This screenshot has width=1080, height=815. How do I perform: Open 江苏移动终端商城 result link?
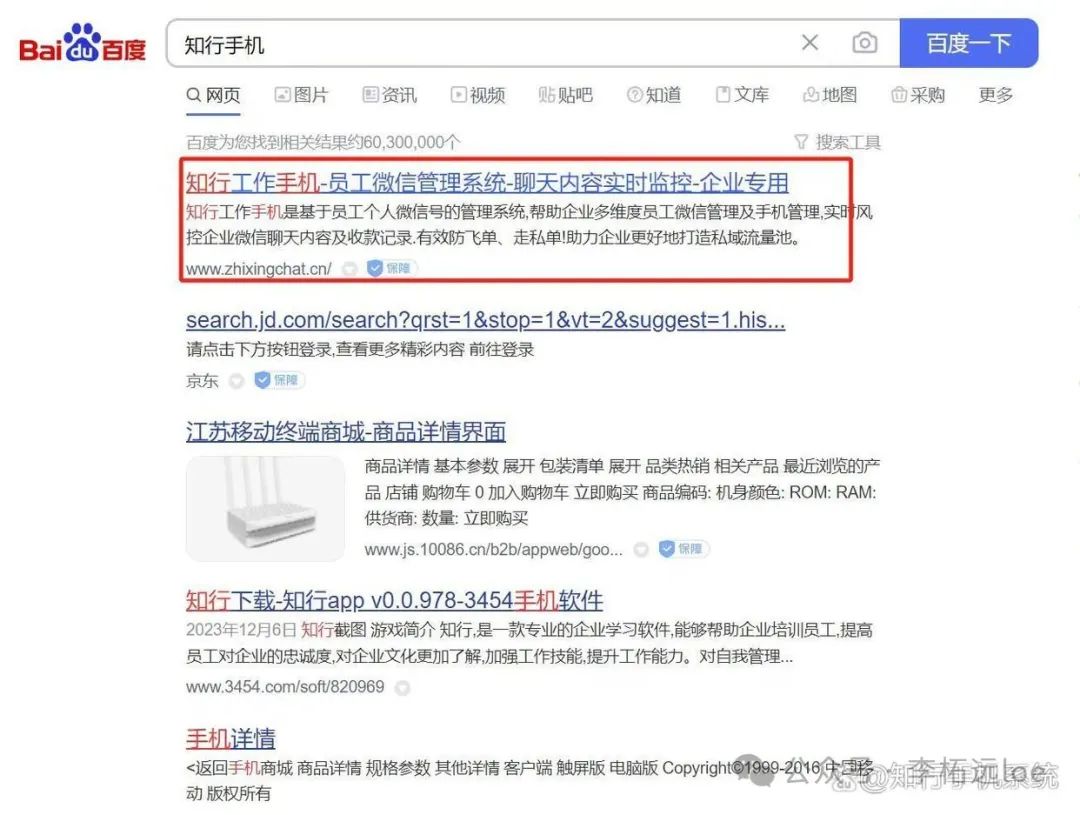[x=346, y=432]
